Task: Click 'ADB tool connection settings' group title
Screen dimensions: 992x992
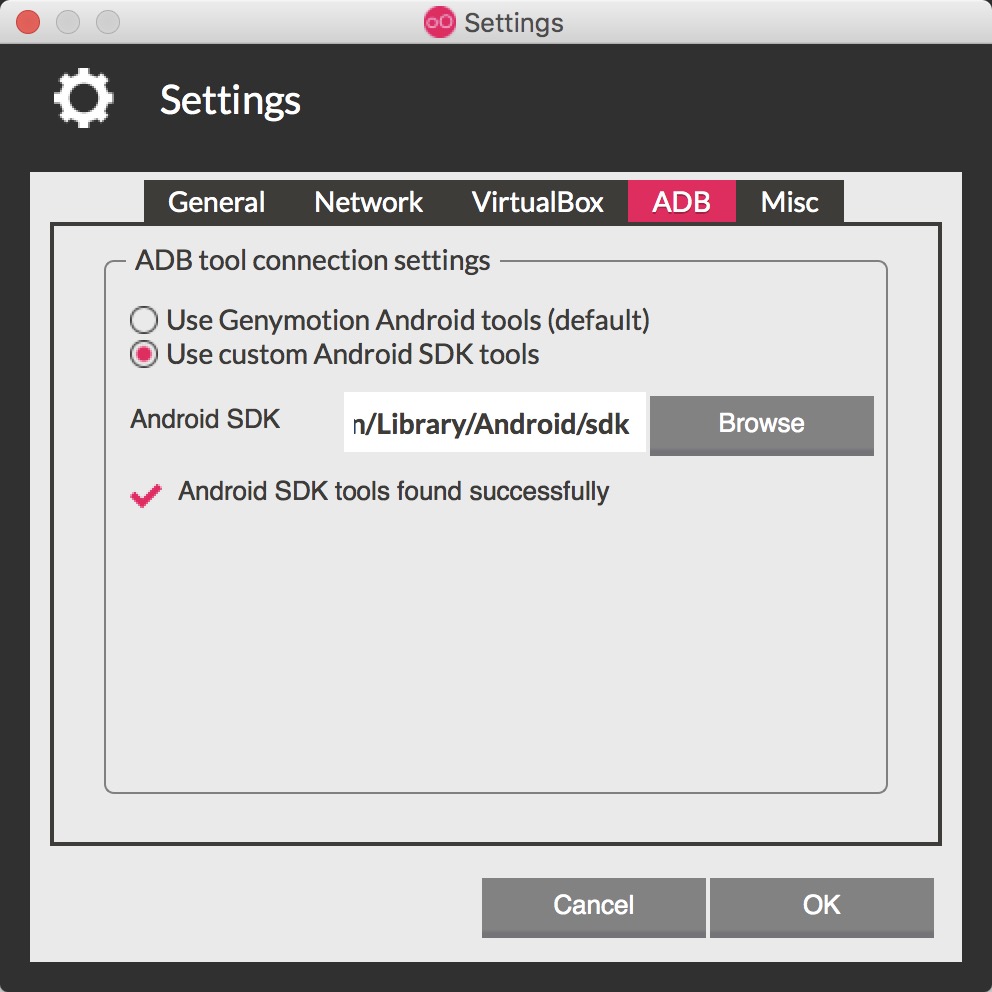Action: (313, 261)
